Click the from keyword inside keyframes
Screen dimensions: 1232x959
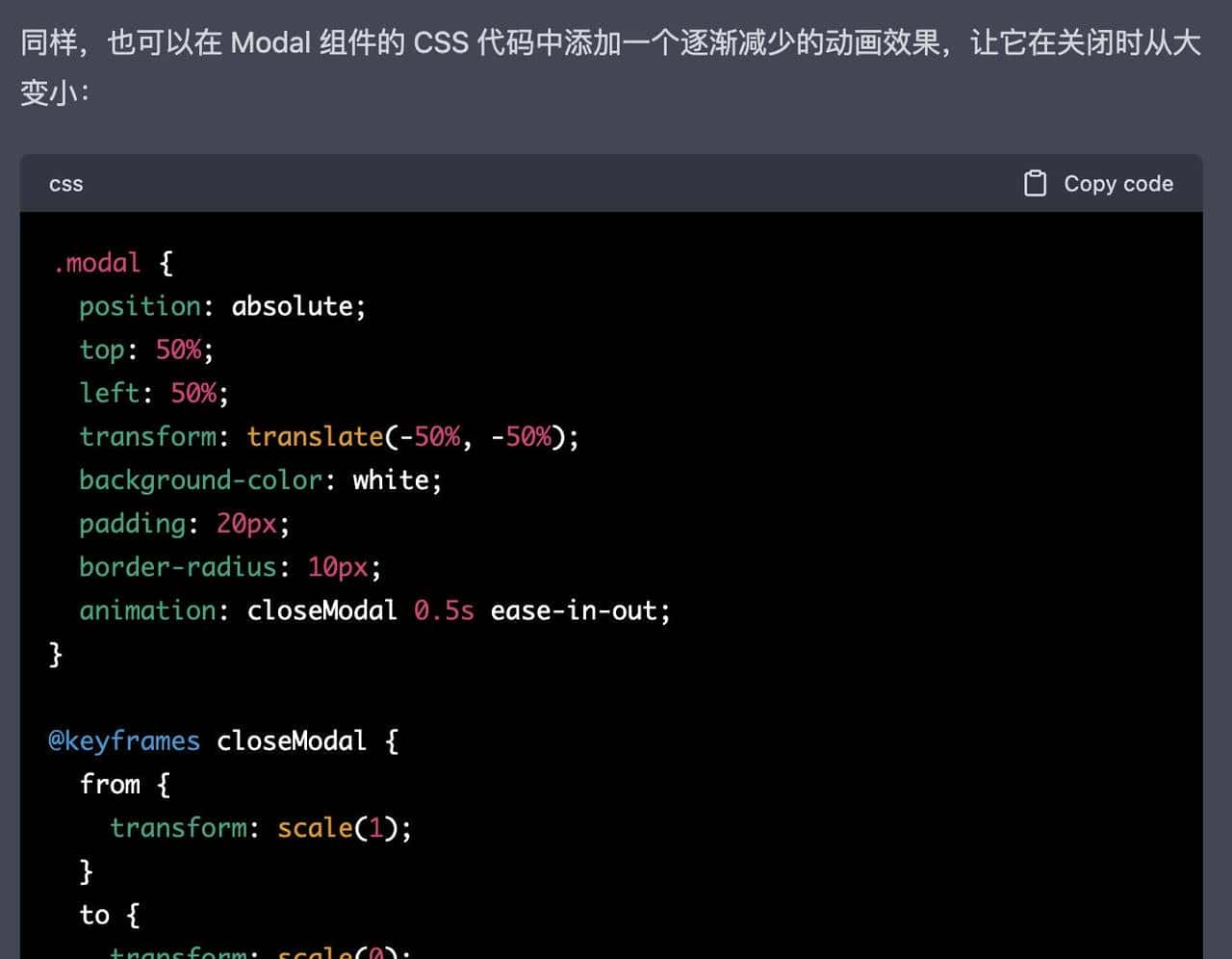click(111, 784)
